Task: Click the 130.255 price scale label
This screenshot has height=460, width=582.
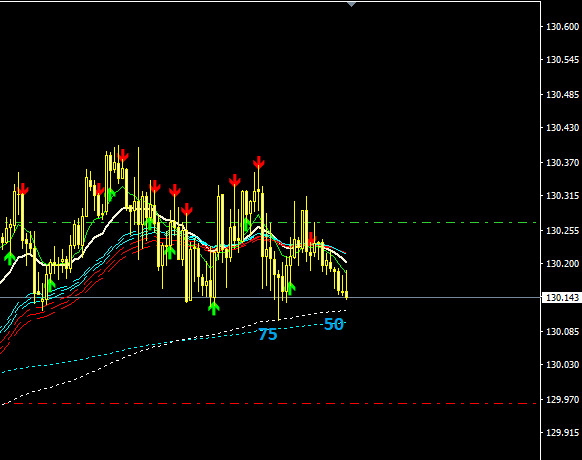Action: coord(562,231)
